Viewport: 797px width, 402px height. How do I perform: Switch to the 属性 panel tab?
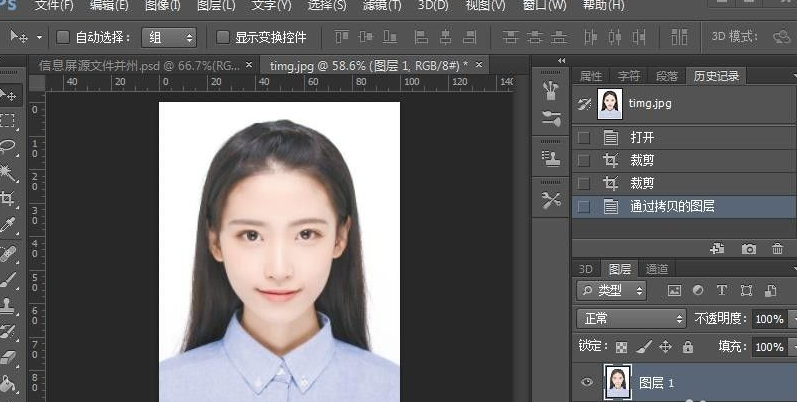pyautogui.click(x=591, y=76)
